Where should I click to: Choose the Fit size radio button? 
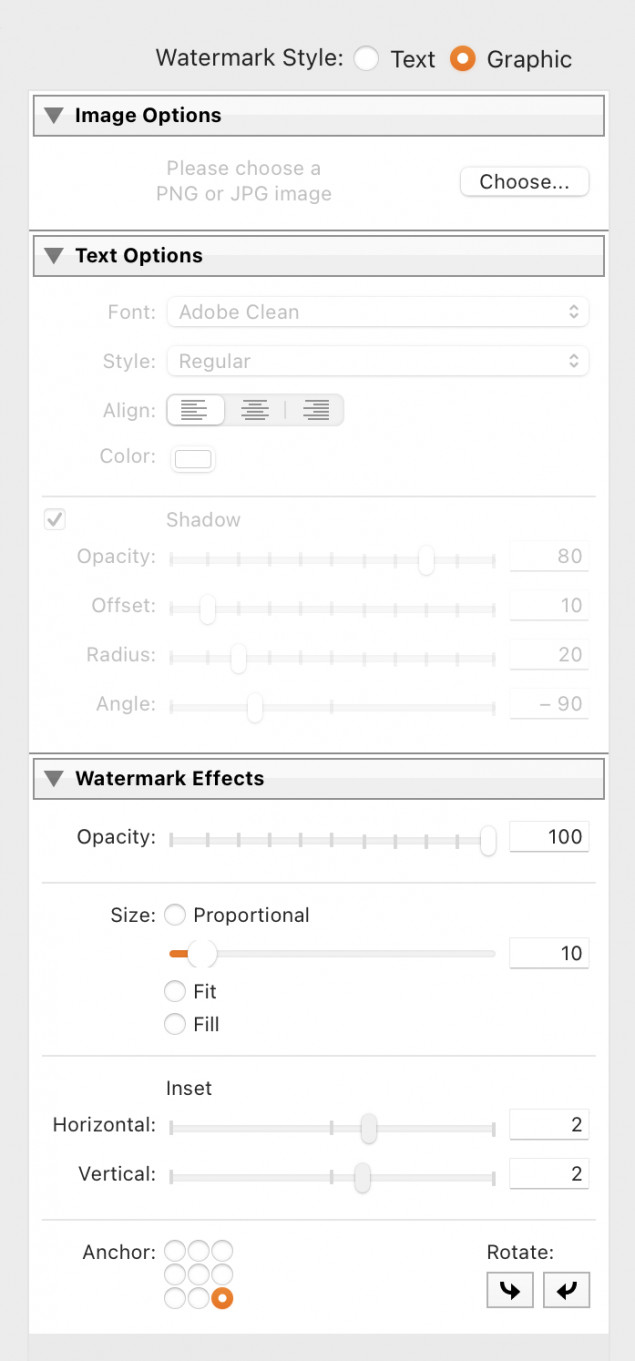coord(175,992)
